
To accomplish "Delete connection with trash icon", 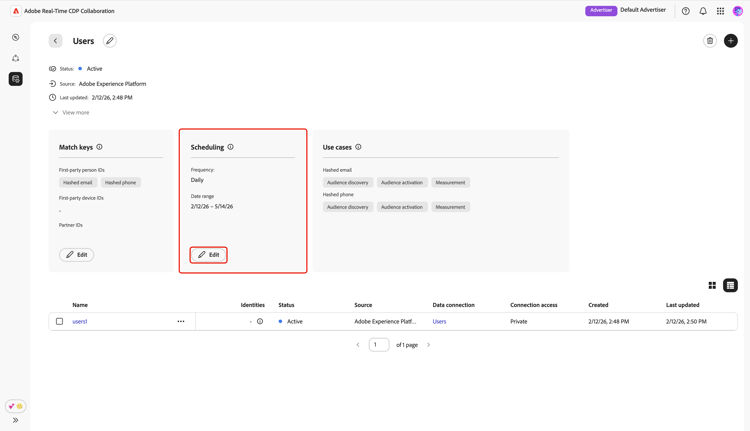I will tap(710, 41).
